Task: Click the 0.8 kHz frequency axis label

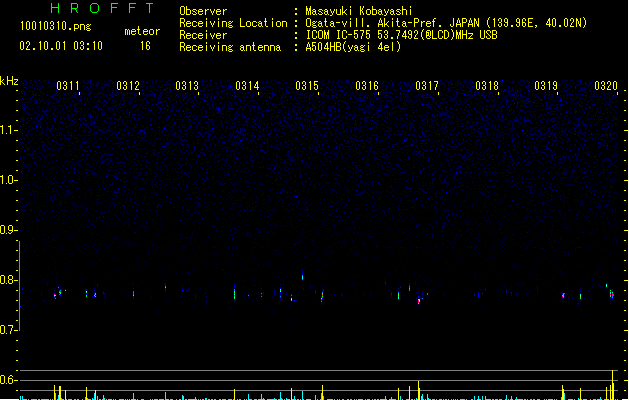Action: (x=8, y=280)
